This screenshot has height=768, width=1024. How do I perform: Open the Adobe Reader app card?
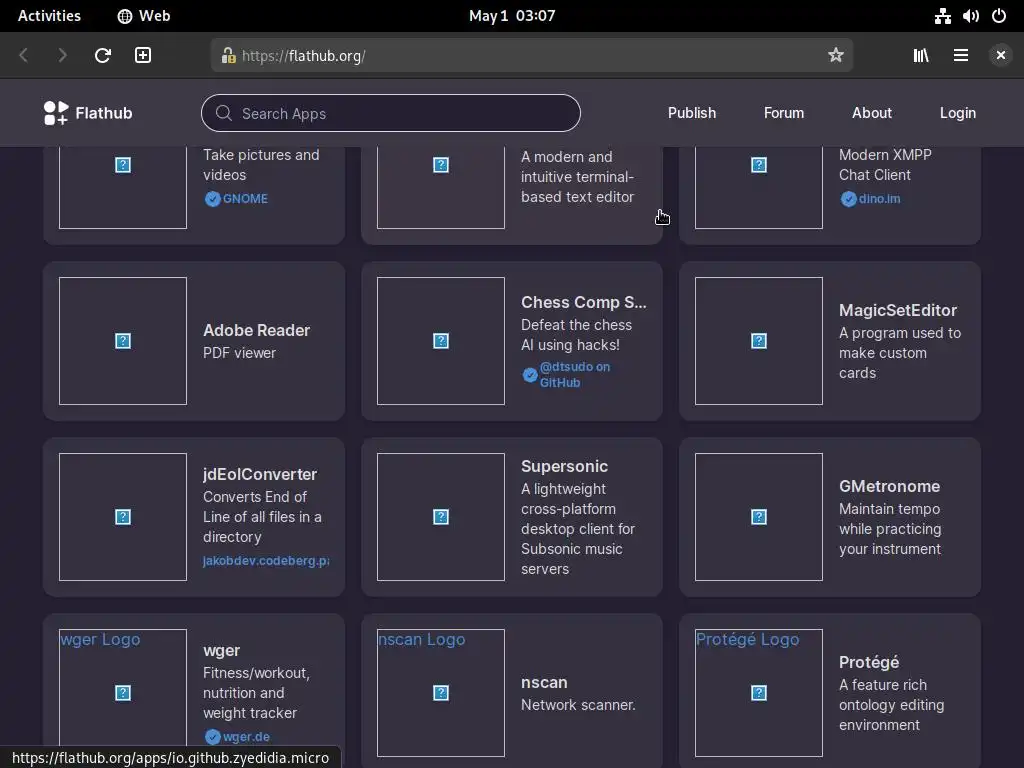click(x=194, y=341)
